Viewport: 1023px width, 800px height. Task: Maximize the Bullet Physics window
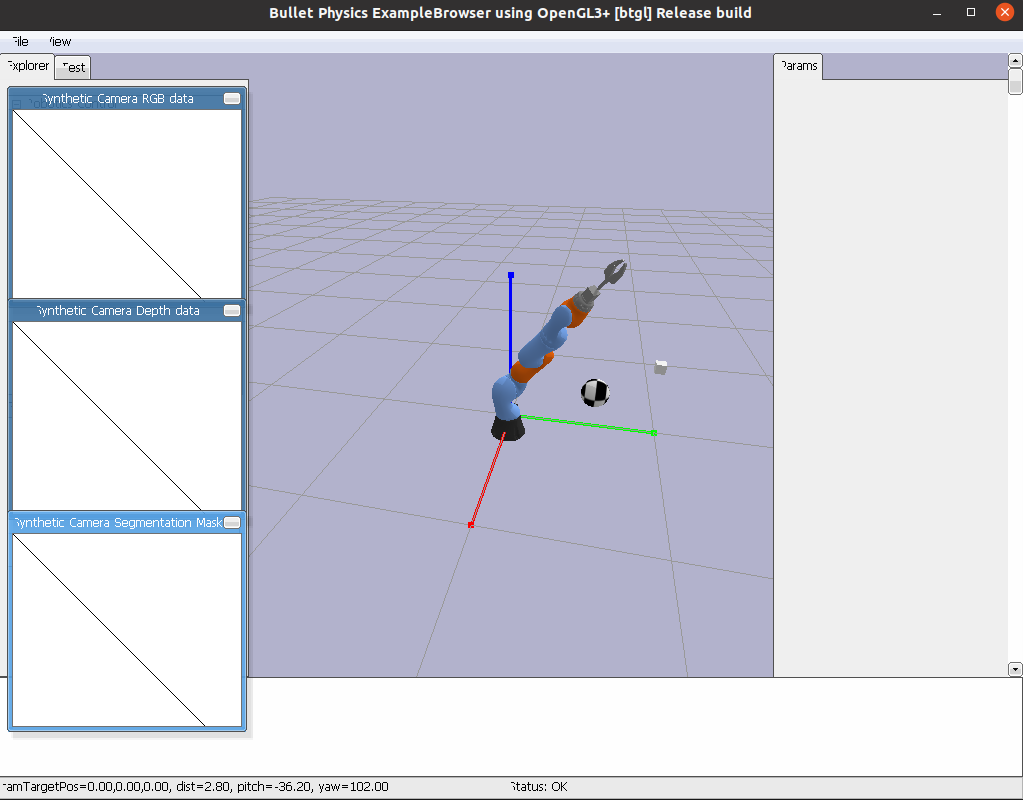click(x=971, y=13)
